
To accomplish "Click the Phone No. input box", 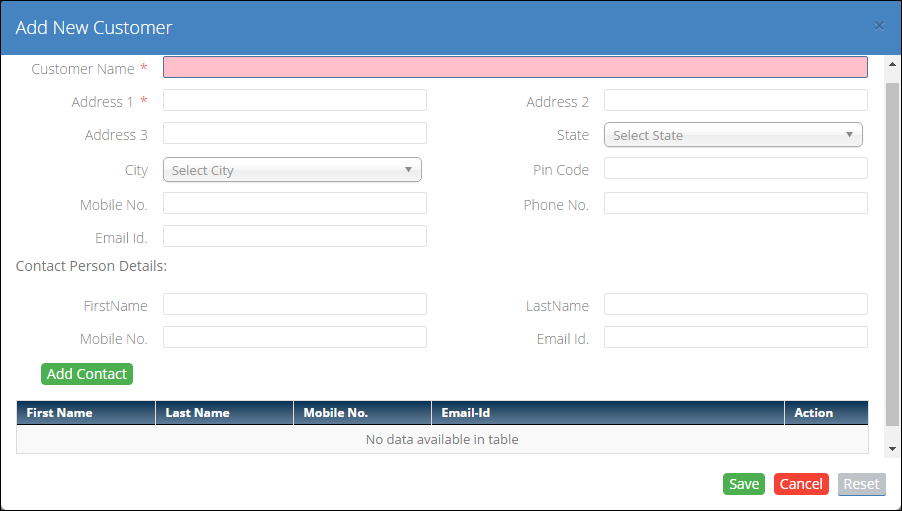I will pos(735,203).
